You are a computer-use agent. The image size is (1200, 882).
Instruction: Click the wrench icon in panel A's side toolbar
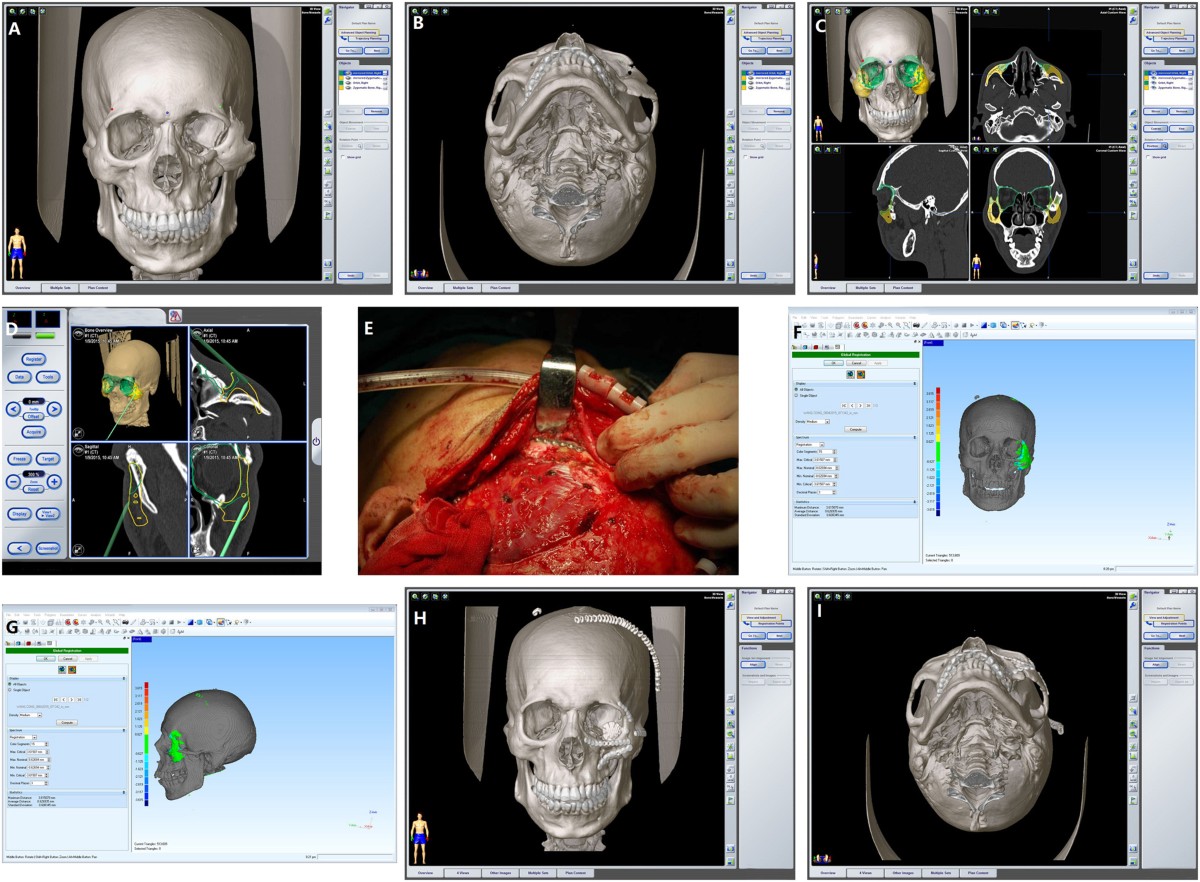coord(328,20)
